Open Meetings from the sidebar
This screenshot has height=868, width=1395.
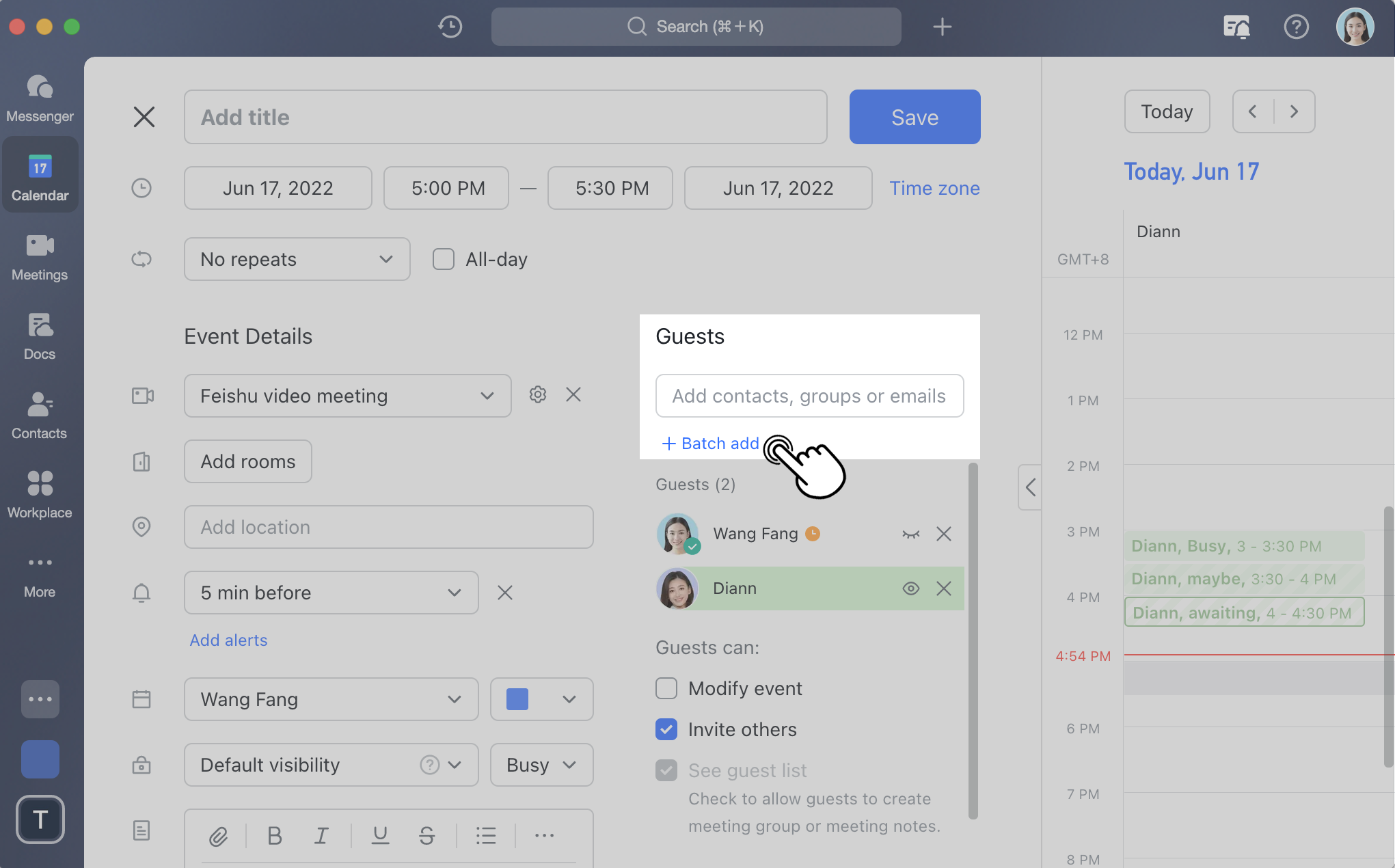[x=40, y=258]
